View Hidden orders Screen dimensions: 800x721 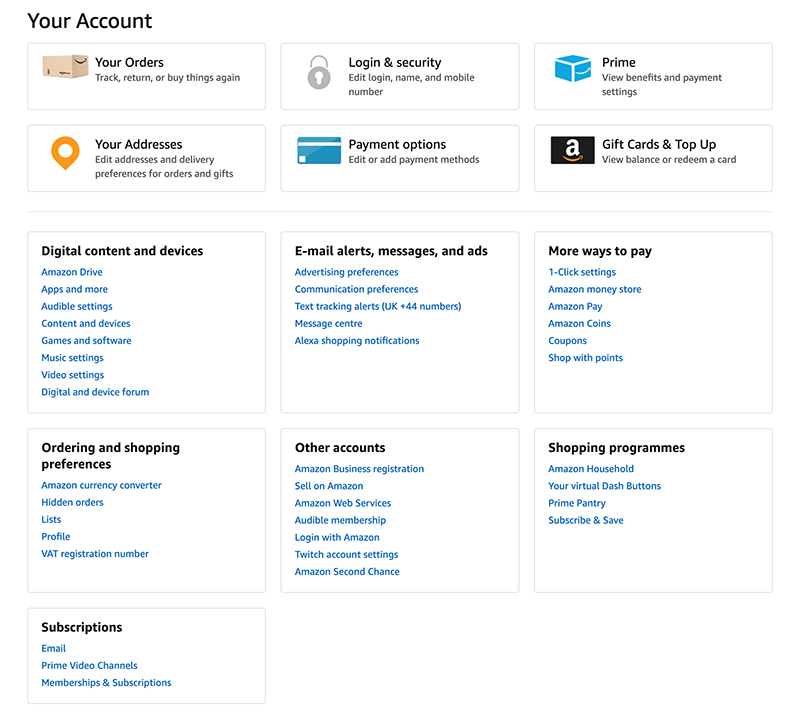72,502
